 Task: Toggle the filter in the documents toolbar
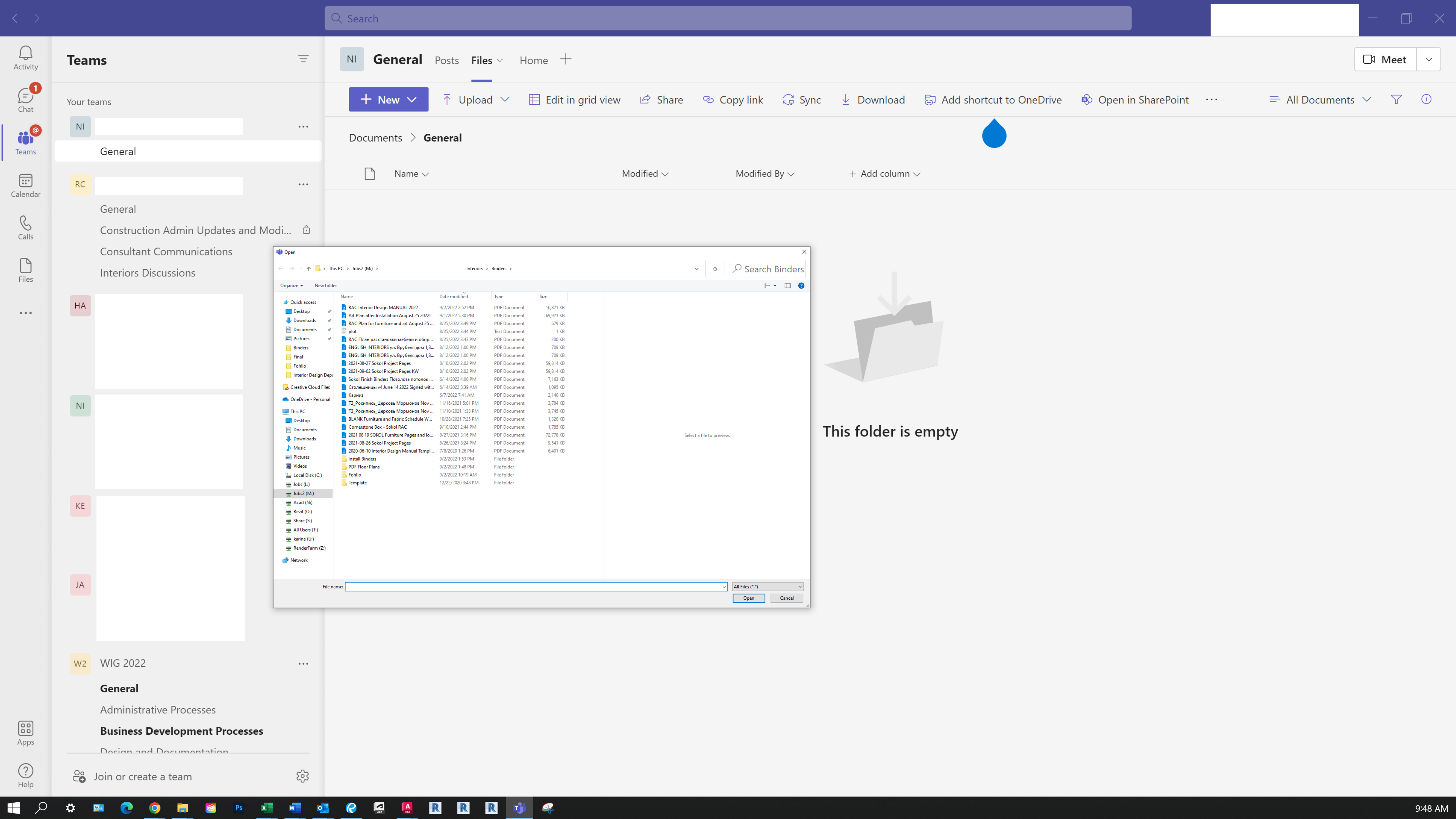[1397, 99]
